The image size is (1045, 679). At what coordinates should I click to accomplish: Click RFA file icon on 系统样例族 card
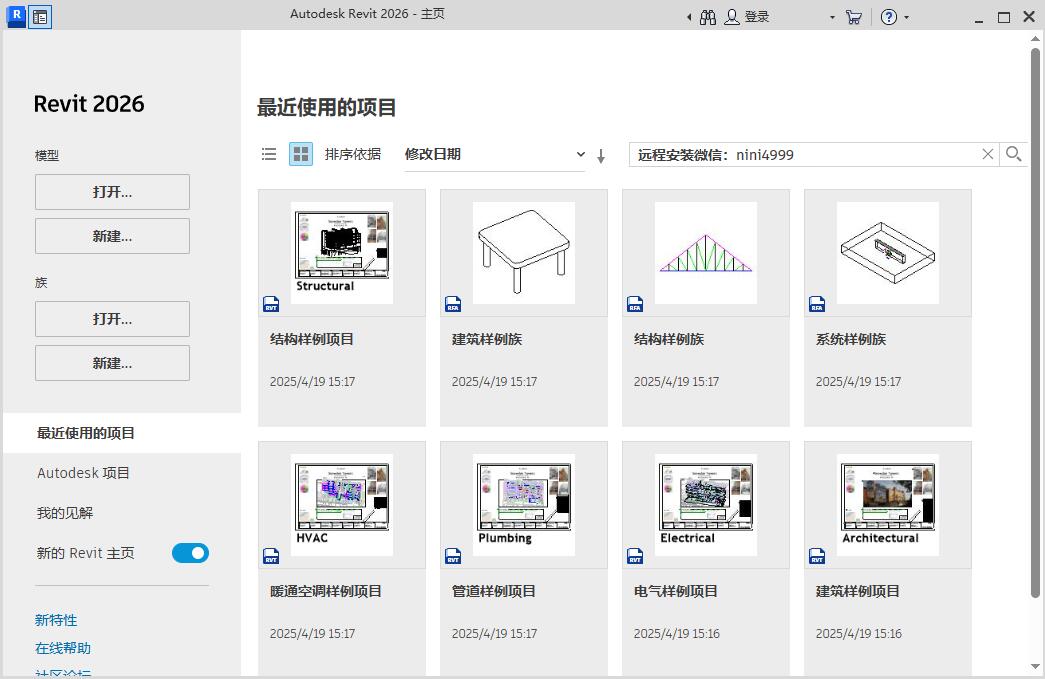coord(816,304)
